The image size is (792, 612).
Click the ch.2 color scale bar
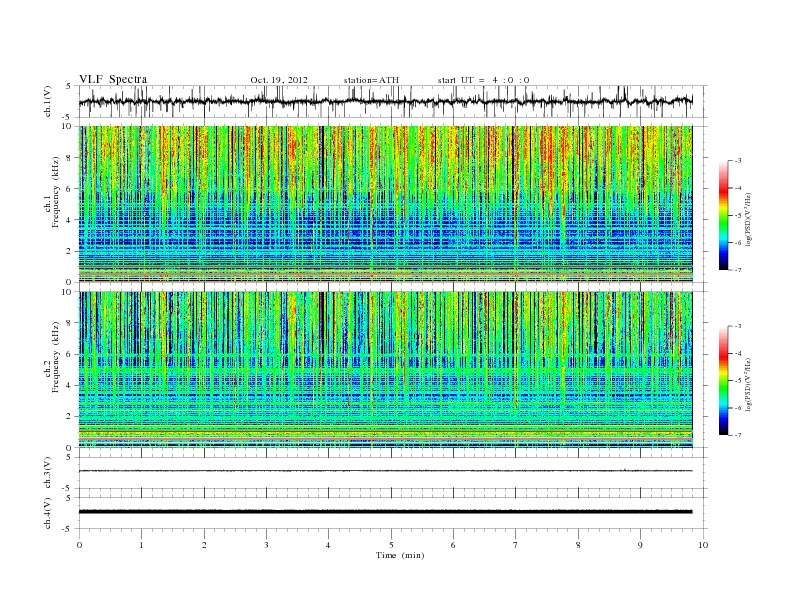click(723, 380)
